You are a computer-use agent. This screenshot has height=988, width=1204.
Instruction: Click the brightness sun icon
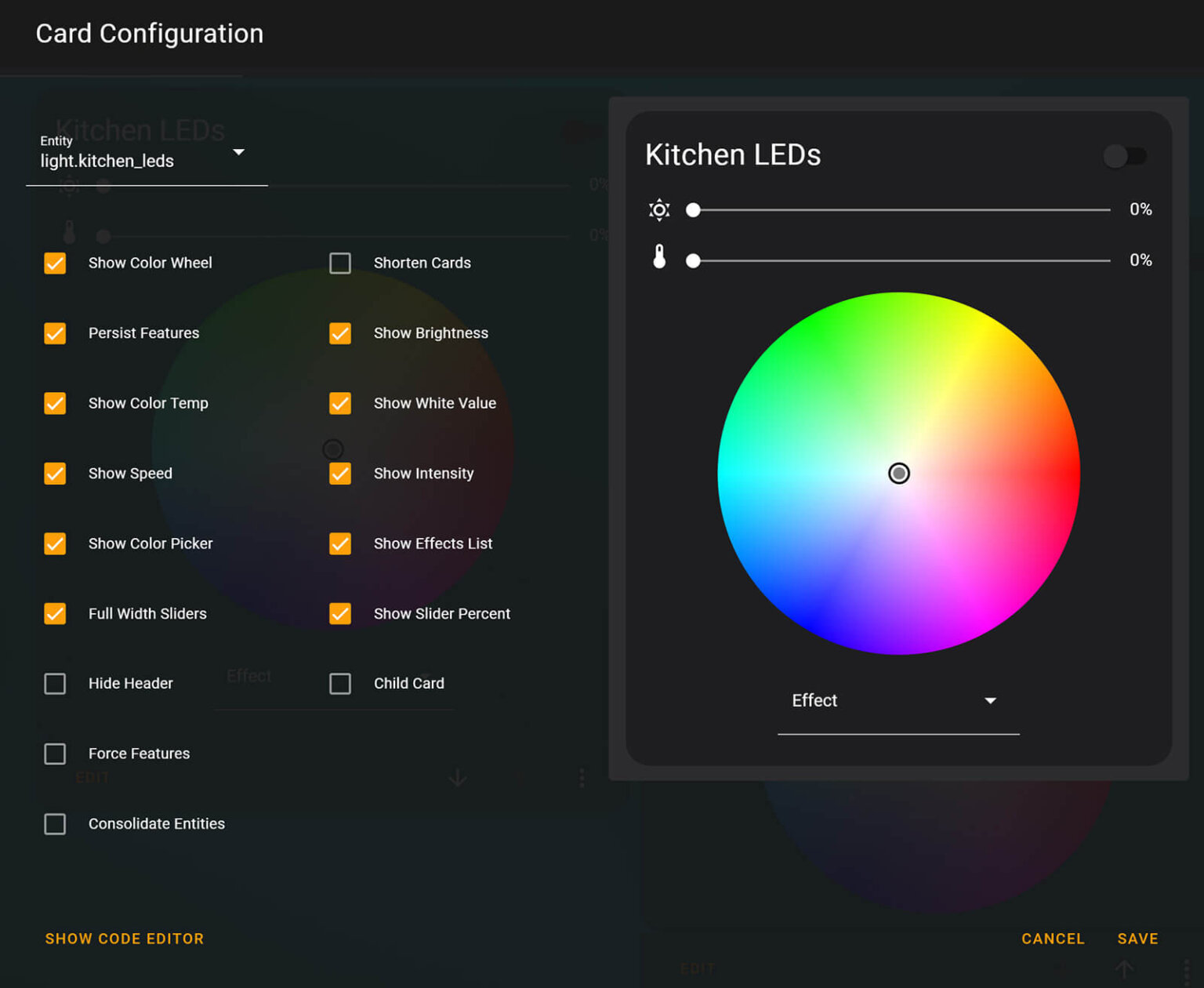[659, 209]
